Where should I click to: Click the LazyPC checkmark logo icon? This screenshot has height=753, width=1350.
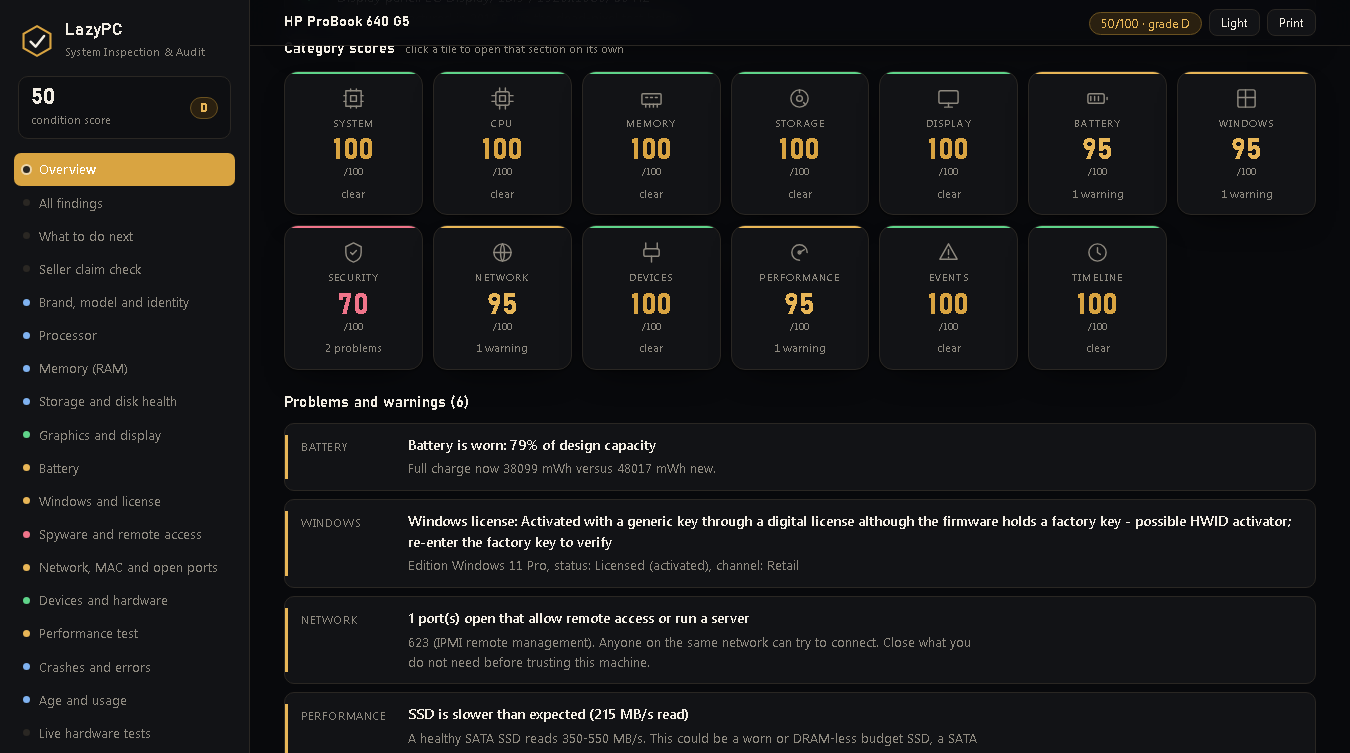click(37, 40)
